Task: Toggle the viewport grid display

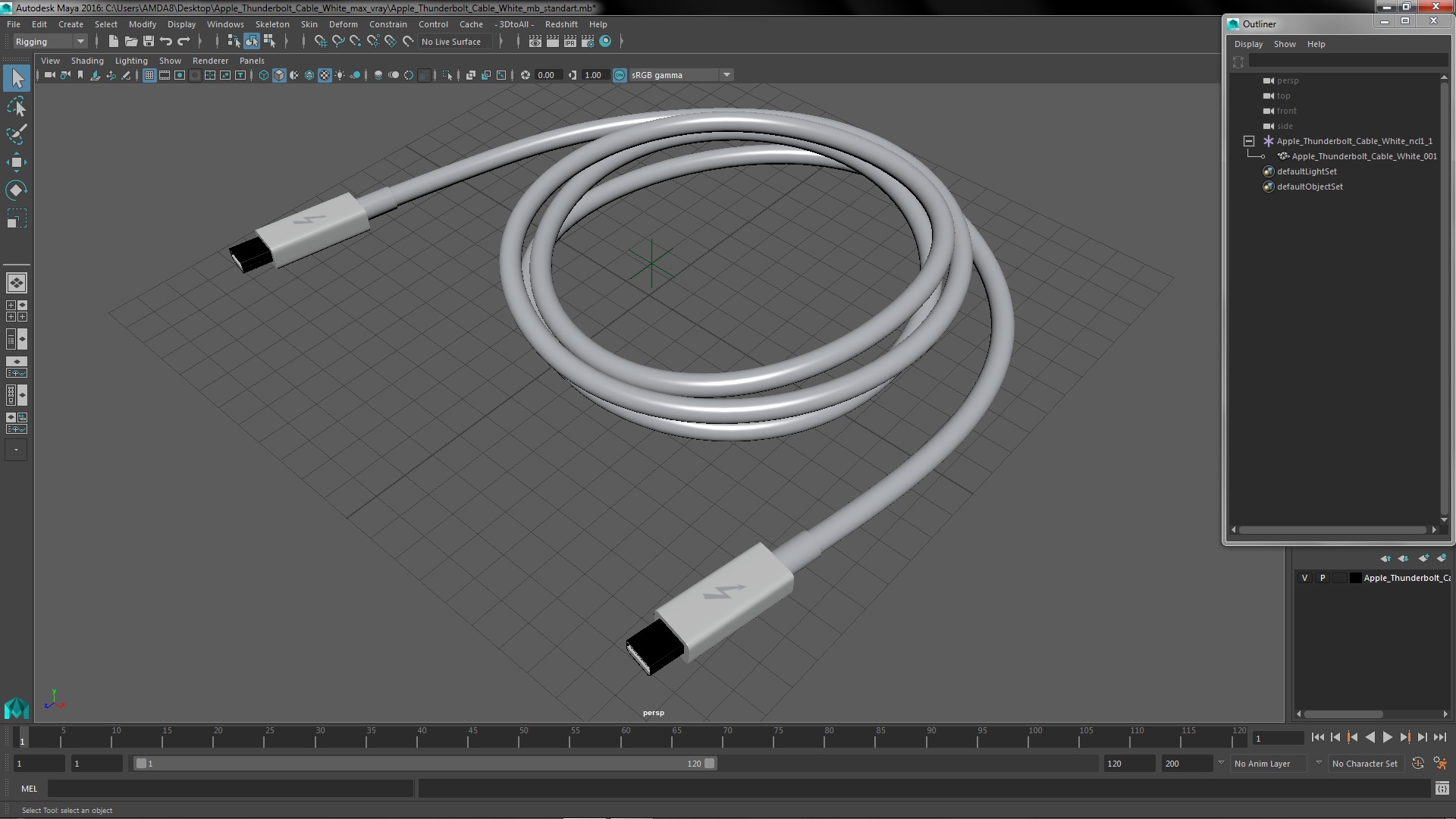Action: pos(149,75)
